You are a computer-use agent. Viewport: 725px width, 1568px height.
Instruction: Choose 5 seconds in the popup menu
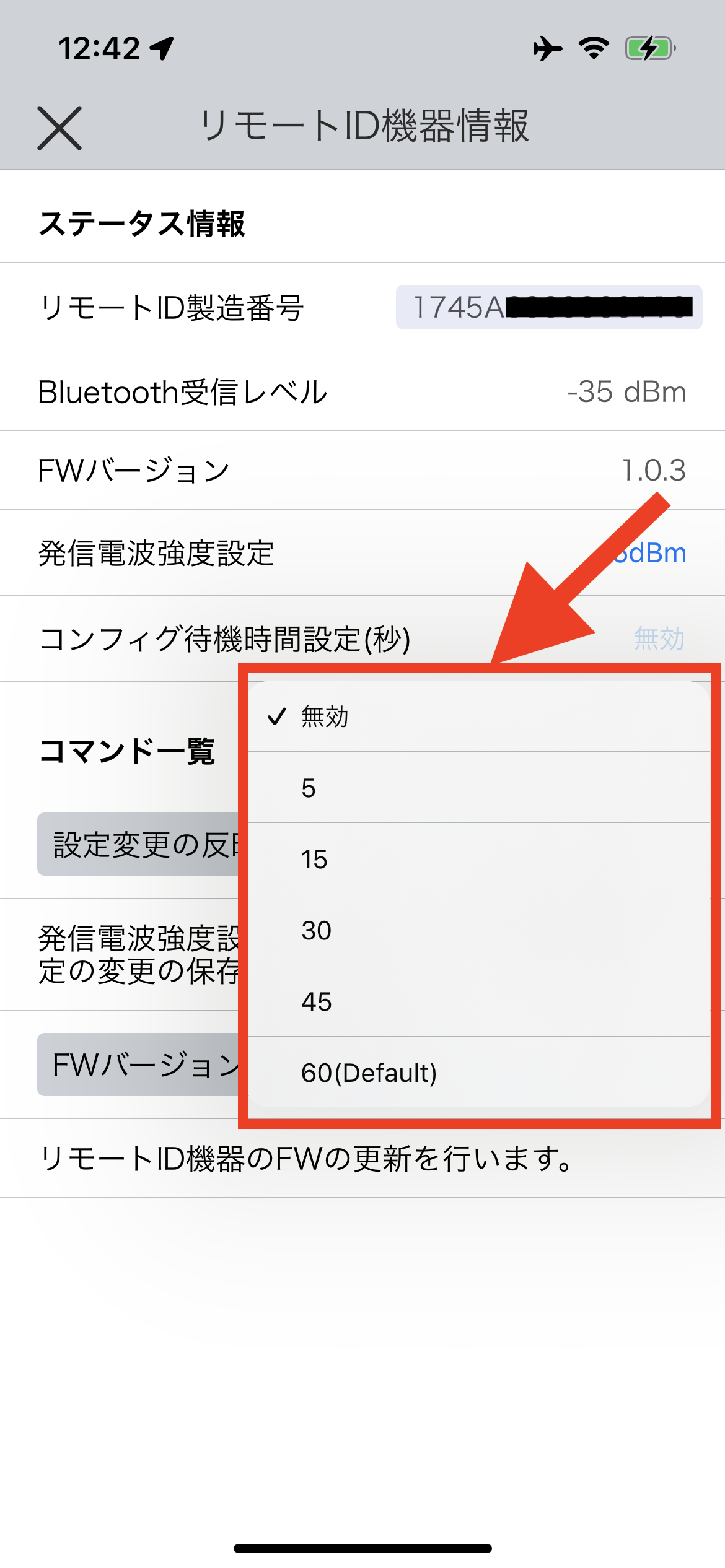[479, 788]
